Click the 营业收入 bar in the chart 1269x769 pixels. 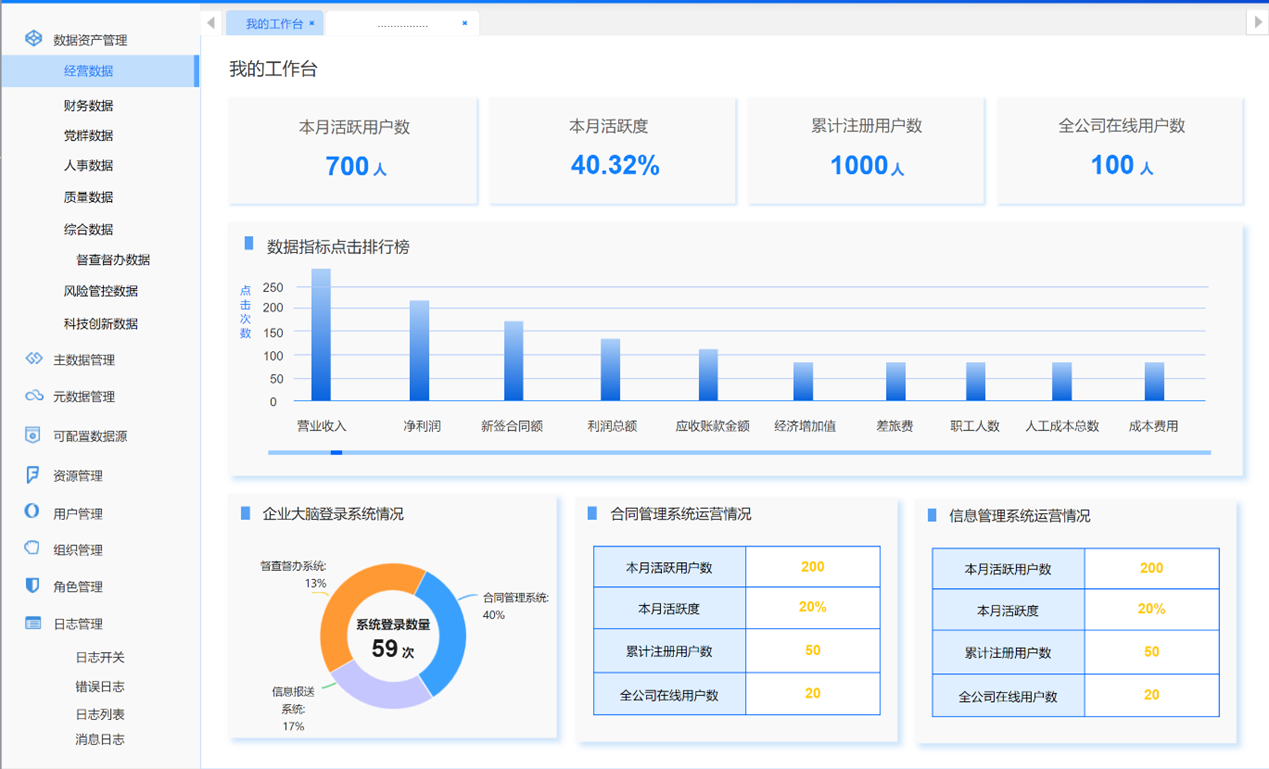[321, 335]
